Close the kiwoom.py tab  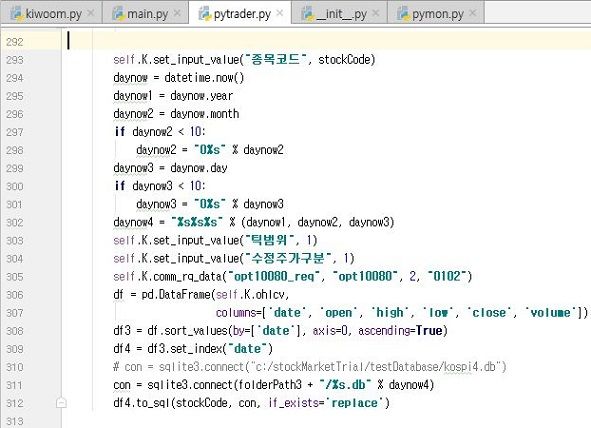[91, 13]
